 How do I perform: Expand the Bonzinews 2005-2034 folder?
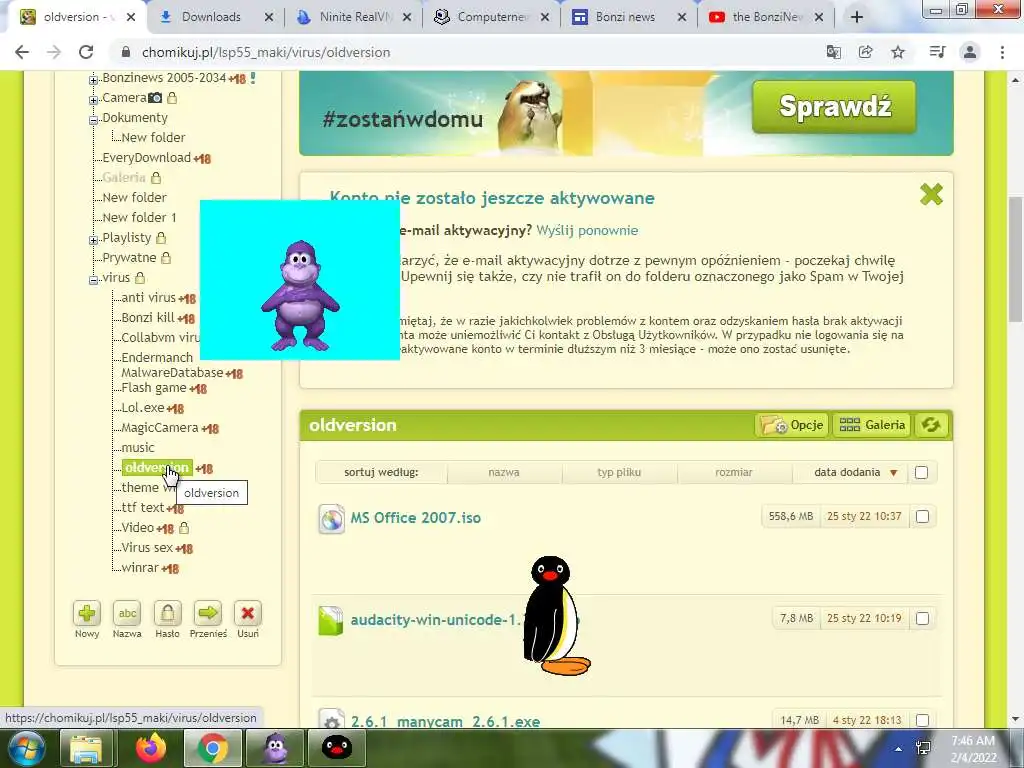click(x=93, y=80)
